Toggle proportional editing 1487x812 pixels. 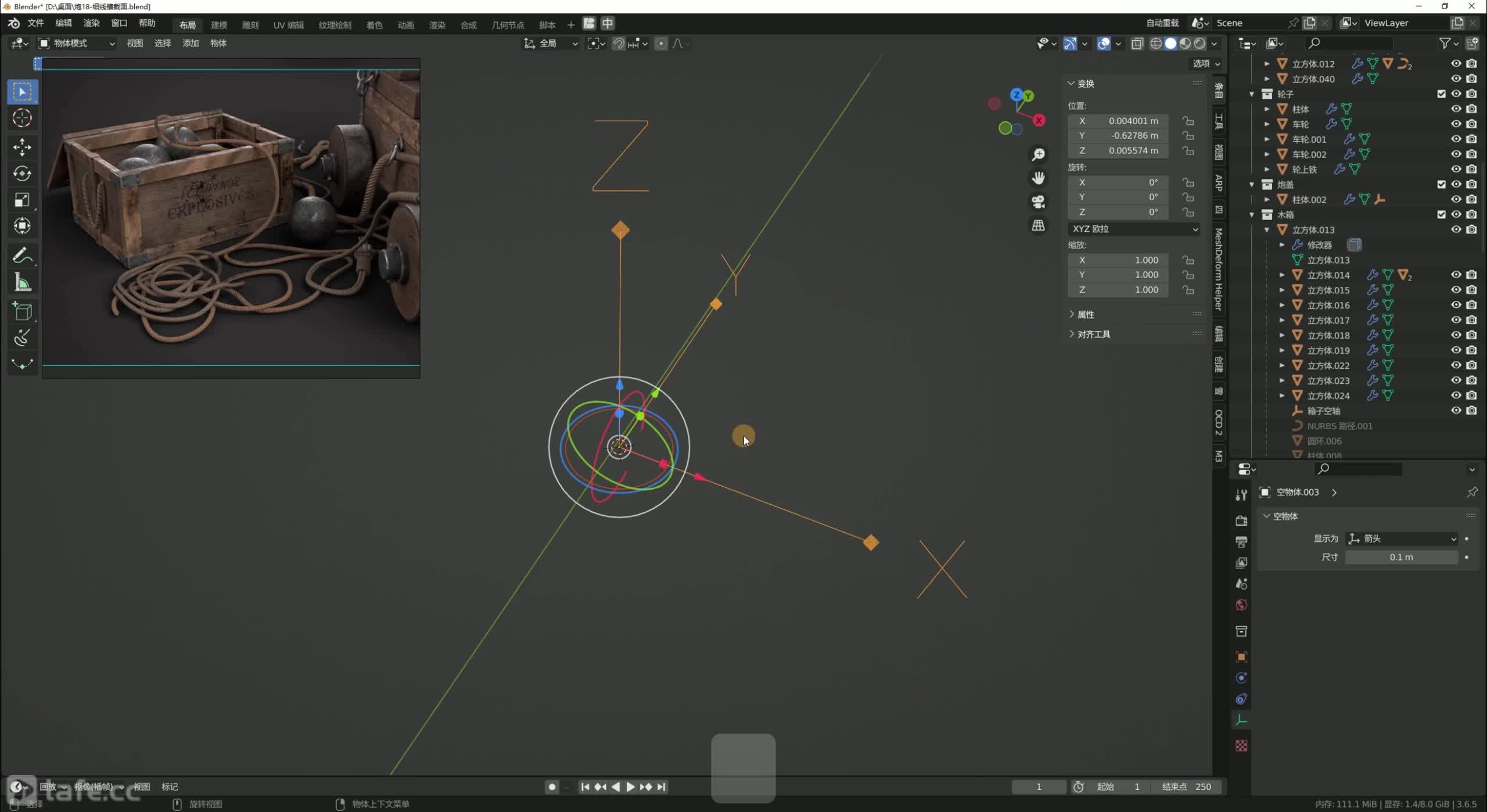click(660, 44)
